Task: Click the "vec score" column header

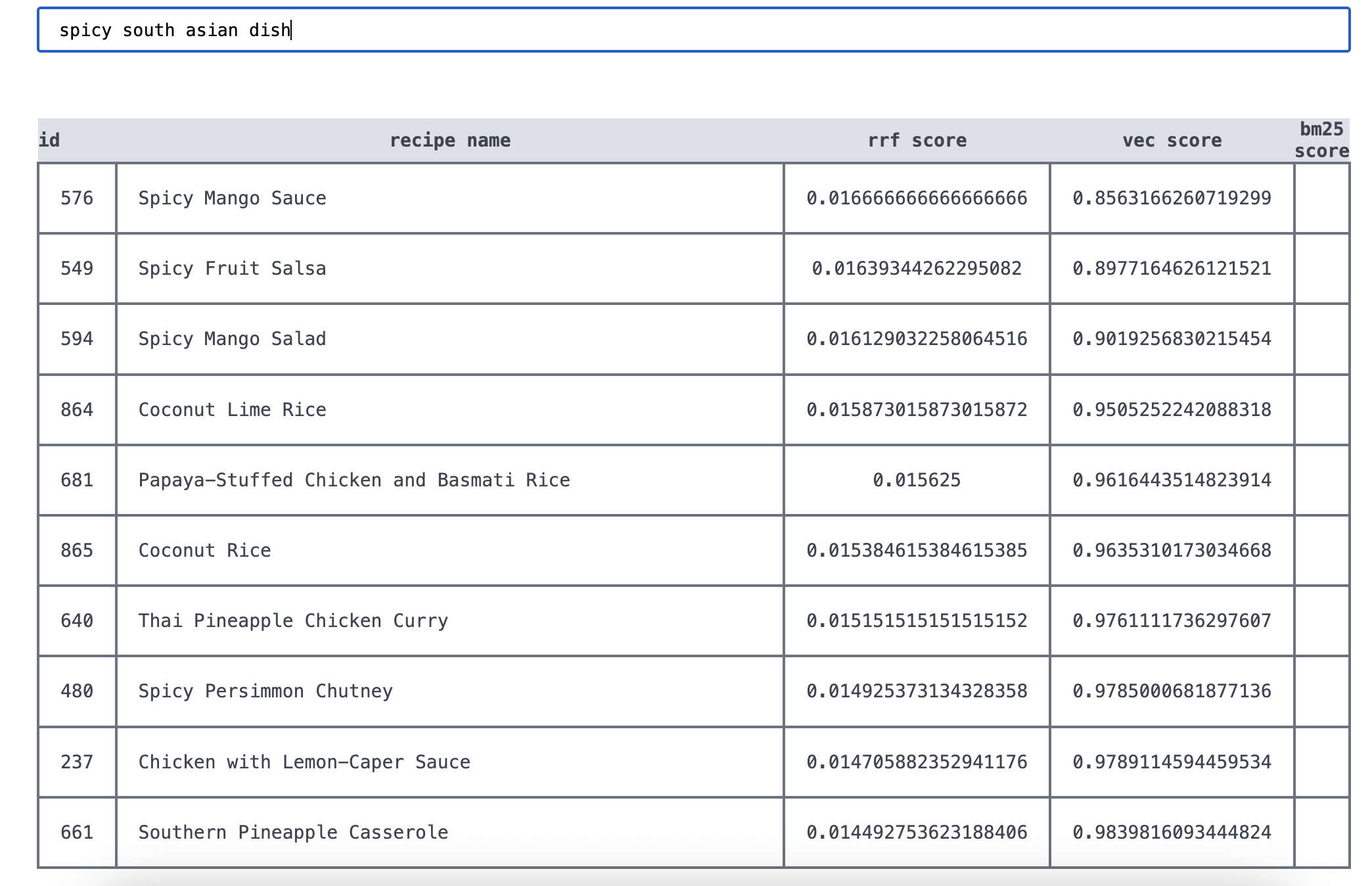Action: (x=1172, y=141)
